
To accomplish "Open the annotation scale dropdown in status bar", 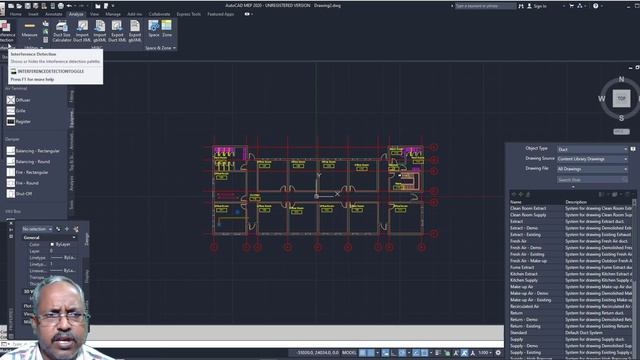I will tap(484, 353).
